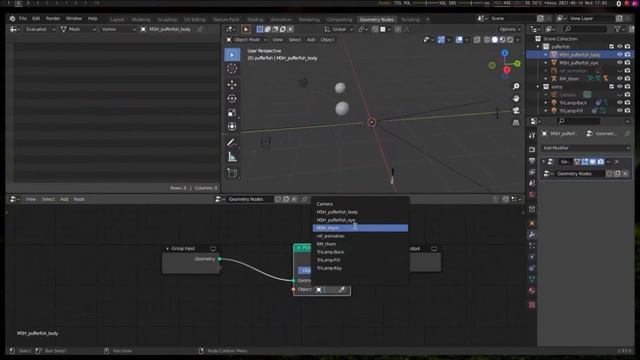
Task: Open the Add Modifier dropdown
Action: (x=586, y=148)
